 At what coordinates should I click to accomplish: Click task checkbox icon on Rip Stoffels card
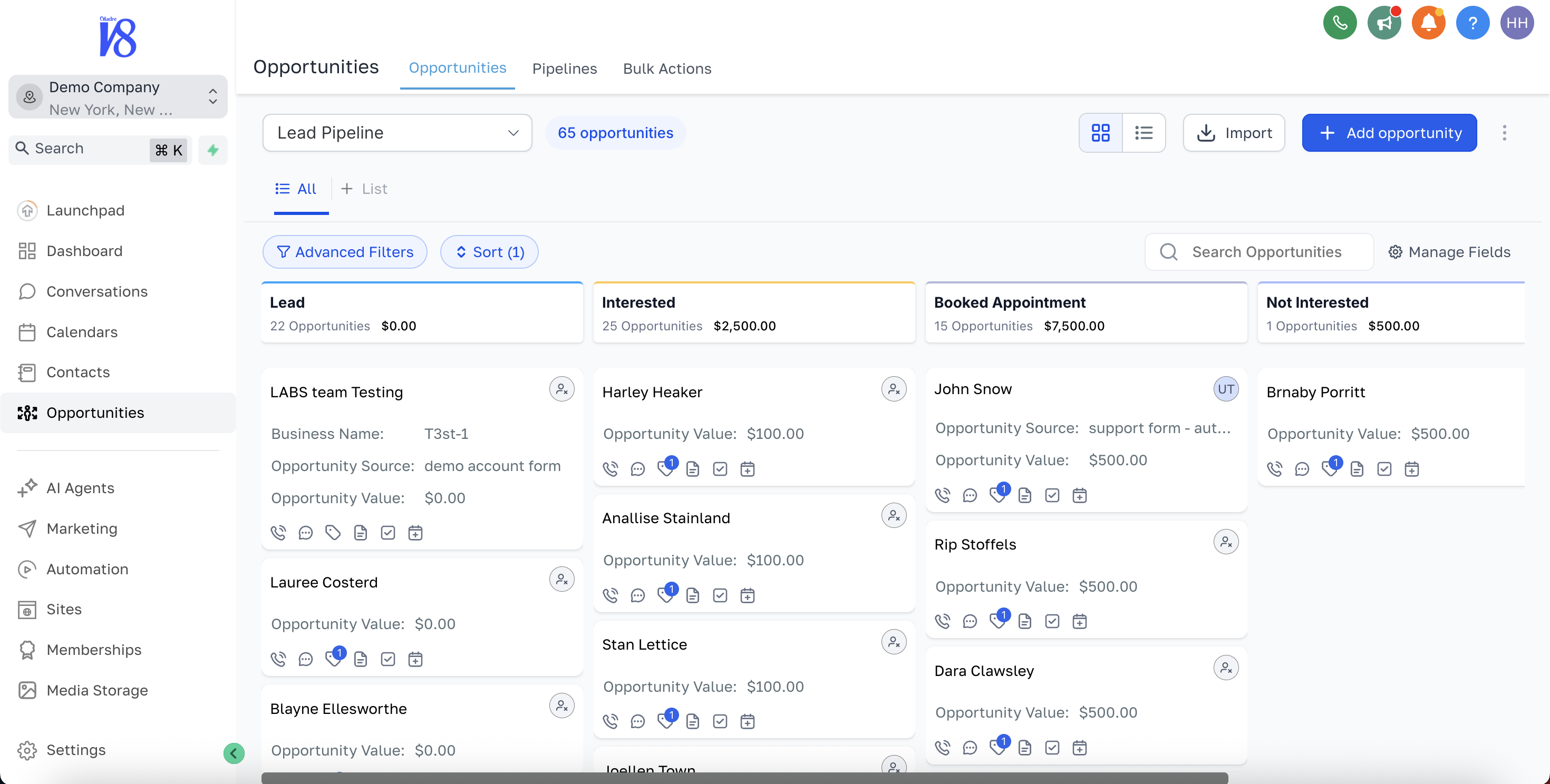pyautogui.click(x=1052, y=621)
